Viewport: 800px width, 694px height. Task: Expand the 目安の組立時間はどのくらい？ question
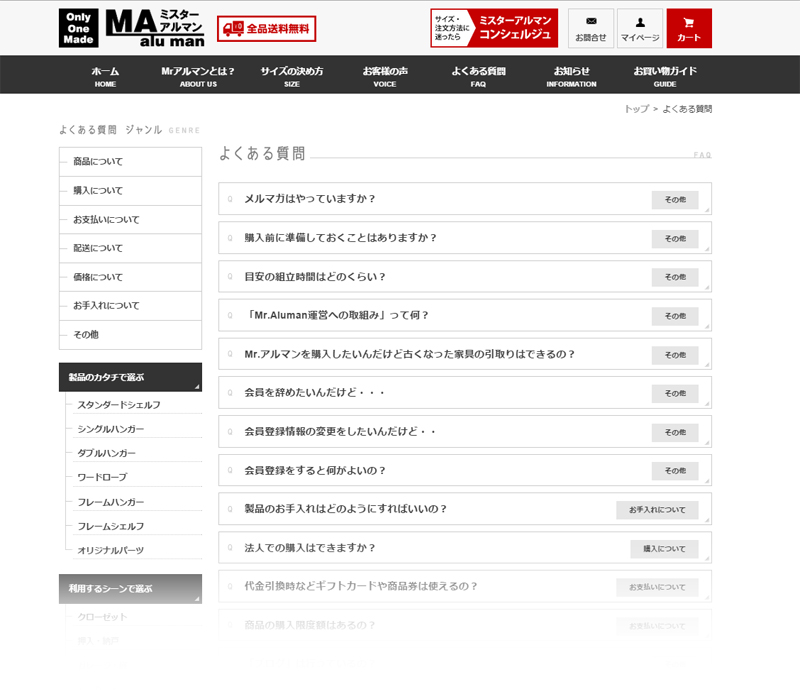pyautogui.click(x=315, y=277)
